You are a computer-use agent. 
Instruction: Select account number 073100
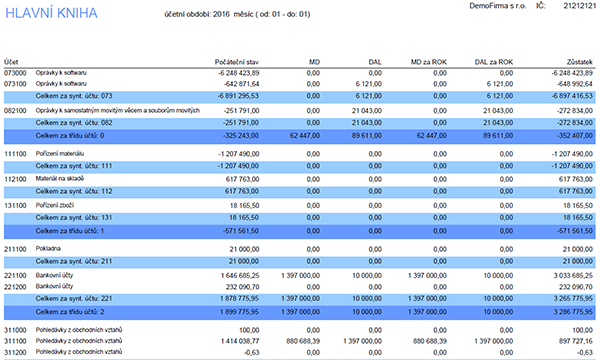(x=15, y=84)
